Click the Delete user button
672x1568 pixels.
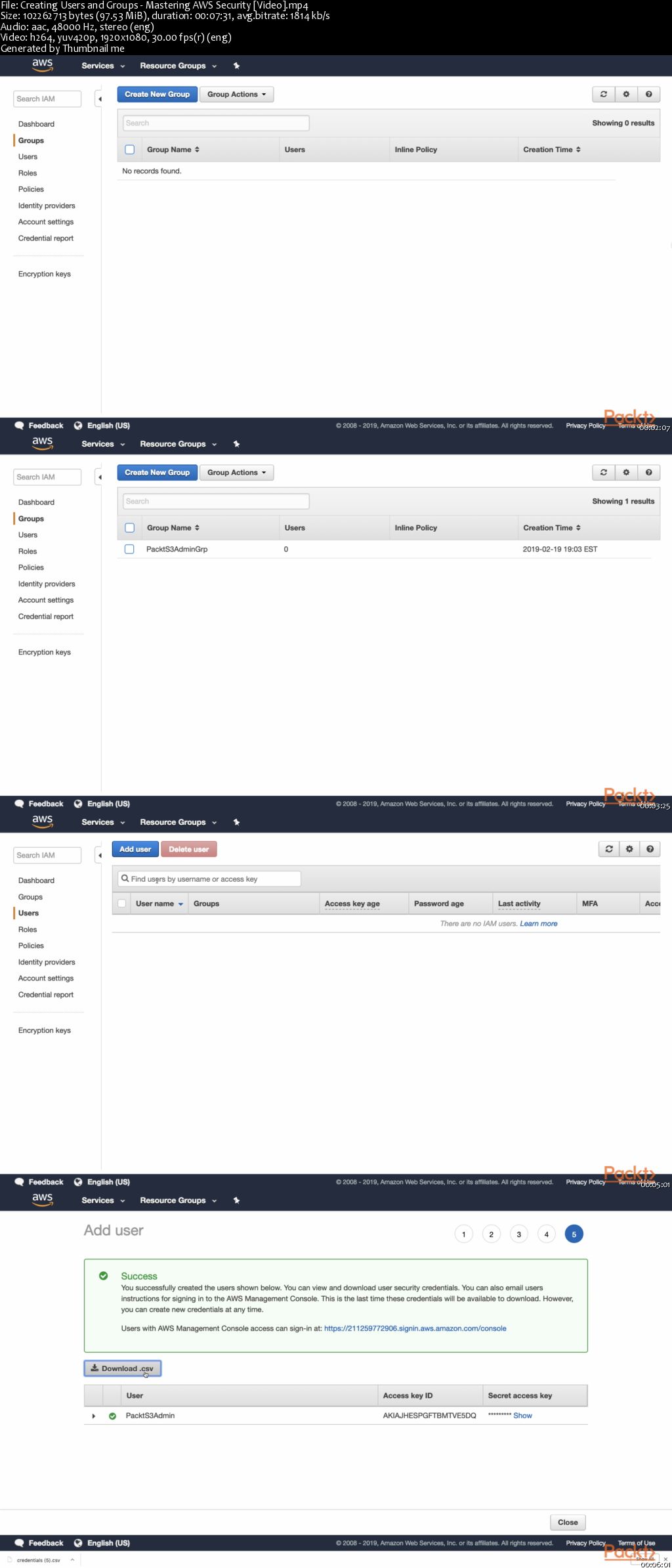(189, 849)
